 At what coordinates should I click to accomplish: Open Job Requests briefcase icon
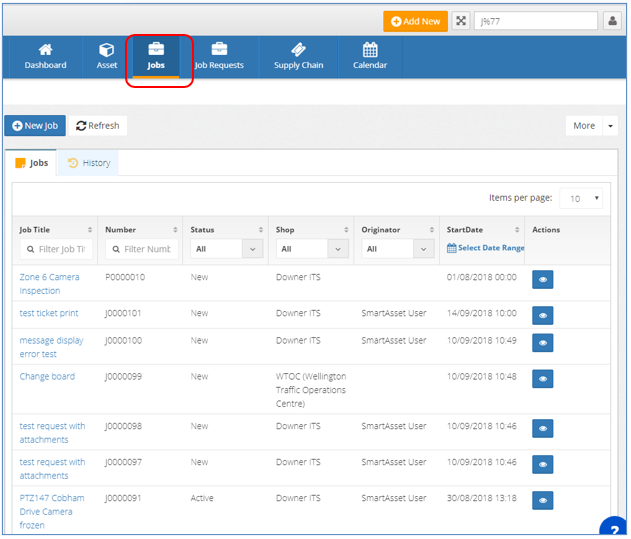[x=219, y=49]
